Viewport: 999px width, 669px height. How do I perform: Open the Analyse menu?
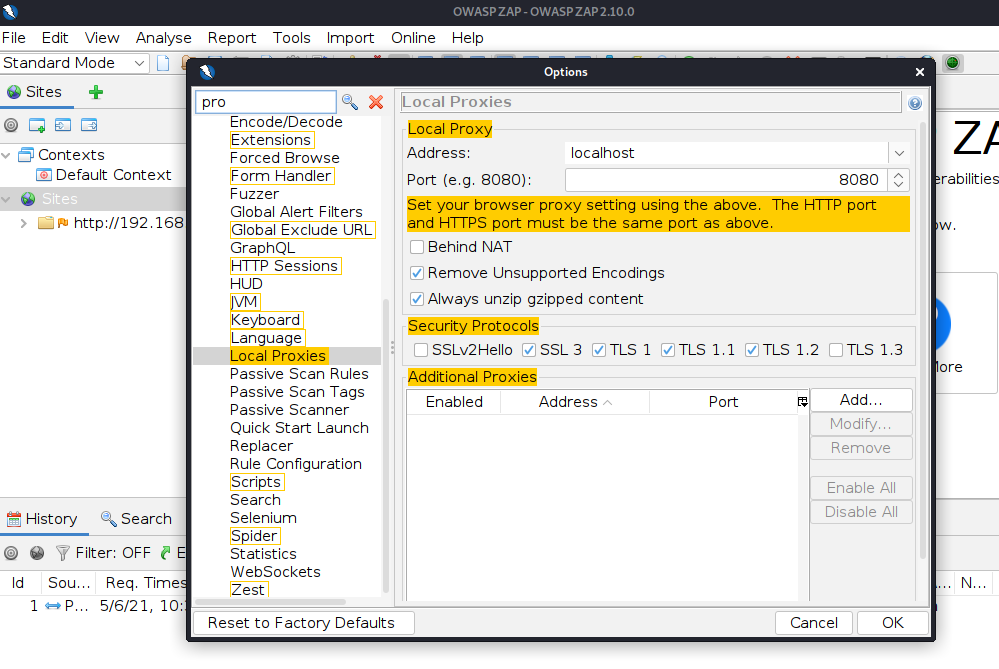(x=164, y=38)
